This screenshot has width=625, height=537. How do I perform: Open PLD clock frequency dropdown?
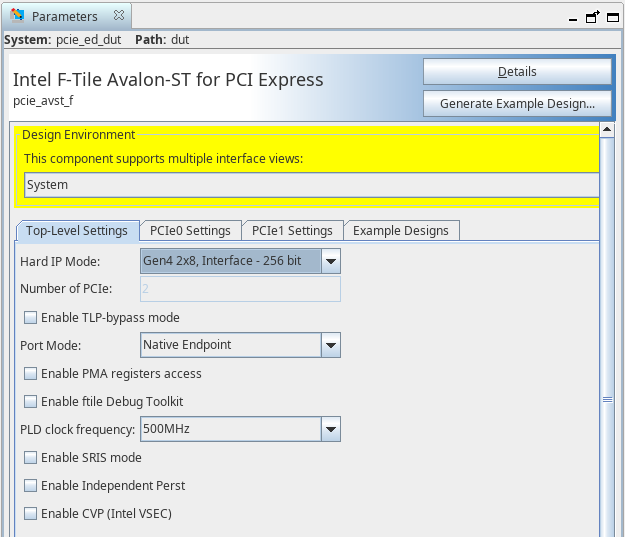coord(331,430)
